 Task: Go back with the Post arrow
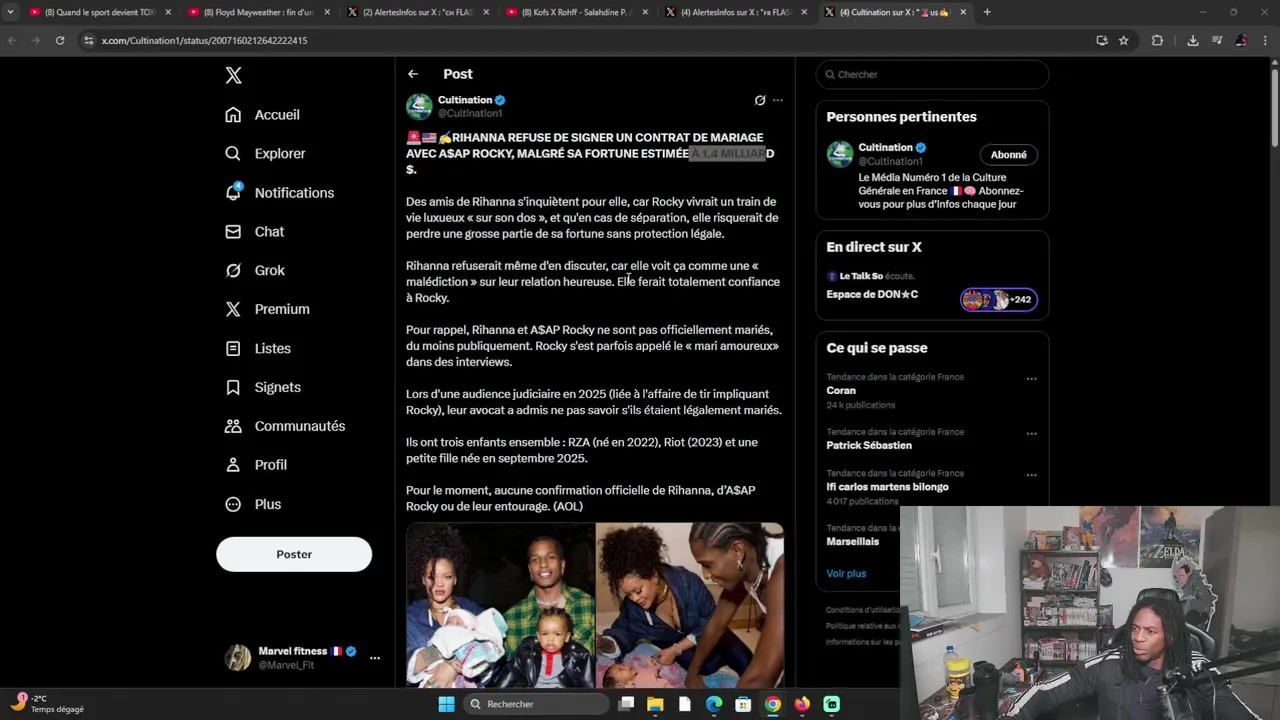(x=413, y=74)
